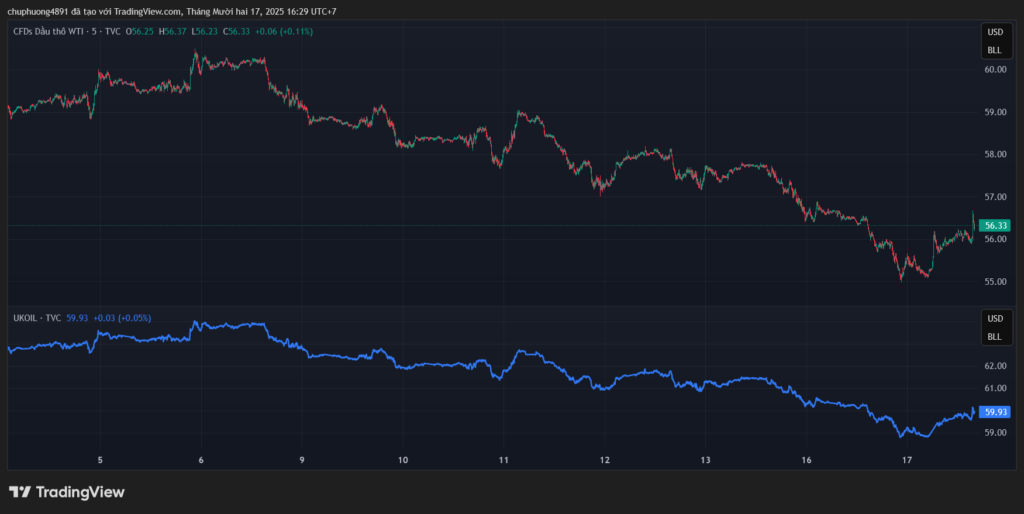
Task: Click the 62.00 label on UKOIL price axis
Action: (994, 366)
